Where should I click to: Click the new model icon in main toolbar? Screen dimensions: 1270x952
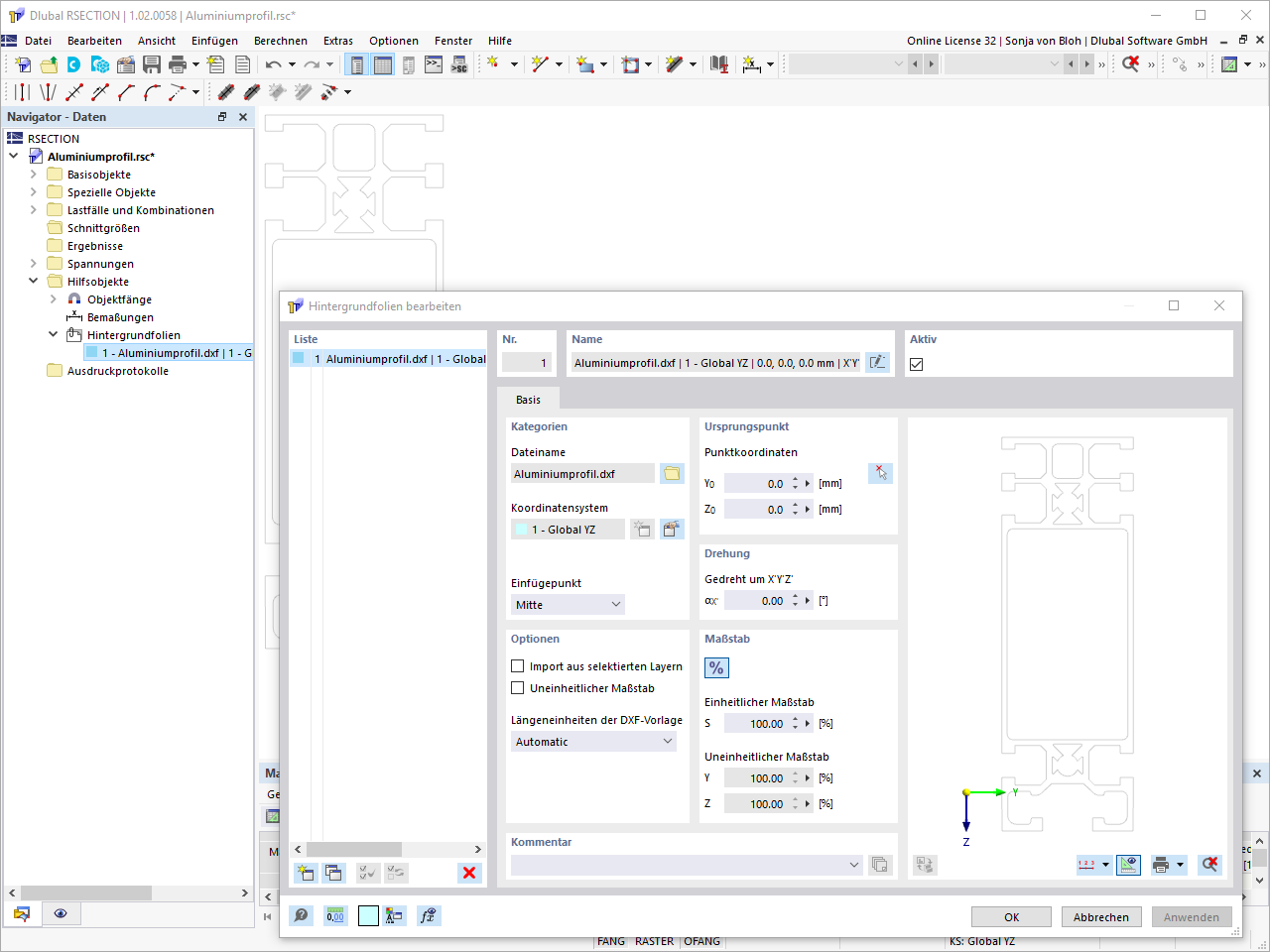point(23,64)
